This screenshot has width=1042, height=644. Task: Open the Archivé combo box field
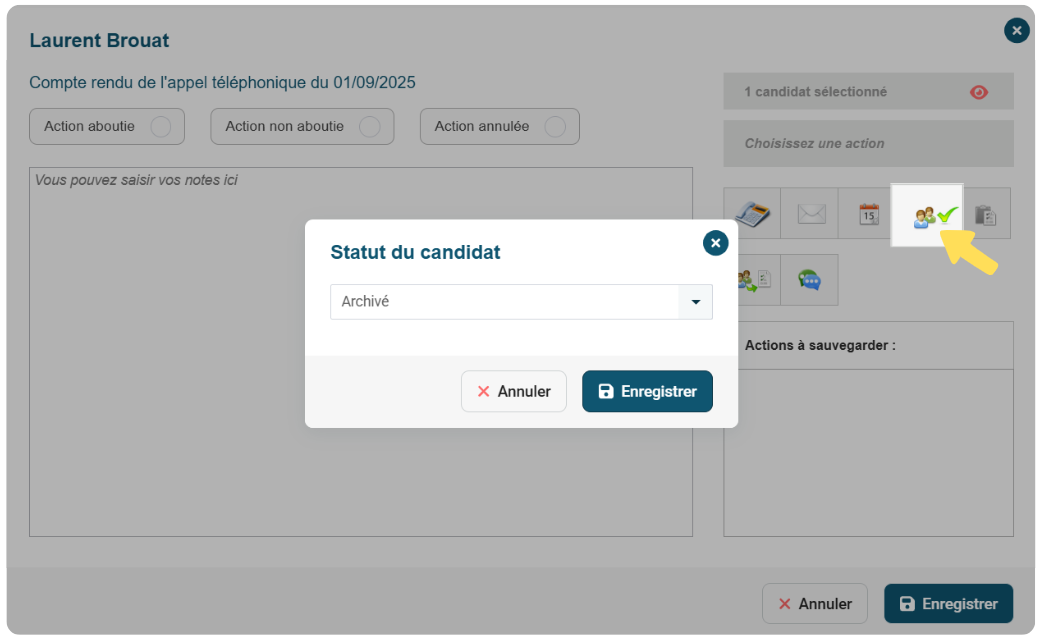pyautogui.click(x=522, y=302)
